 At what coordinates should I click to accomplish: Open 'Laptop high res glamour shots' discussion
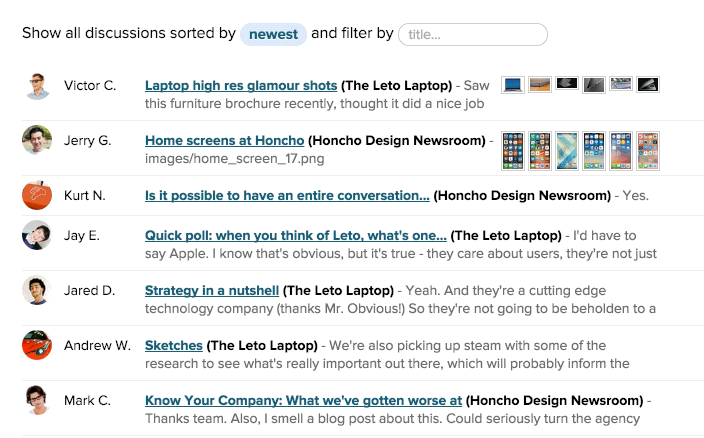(x=240, y=86)
